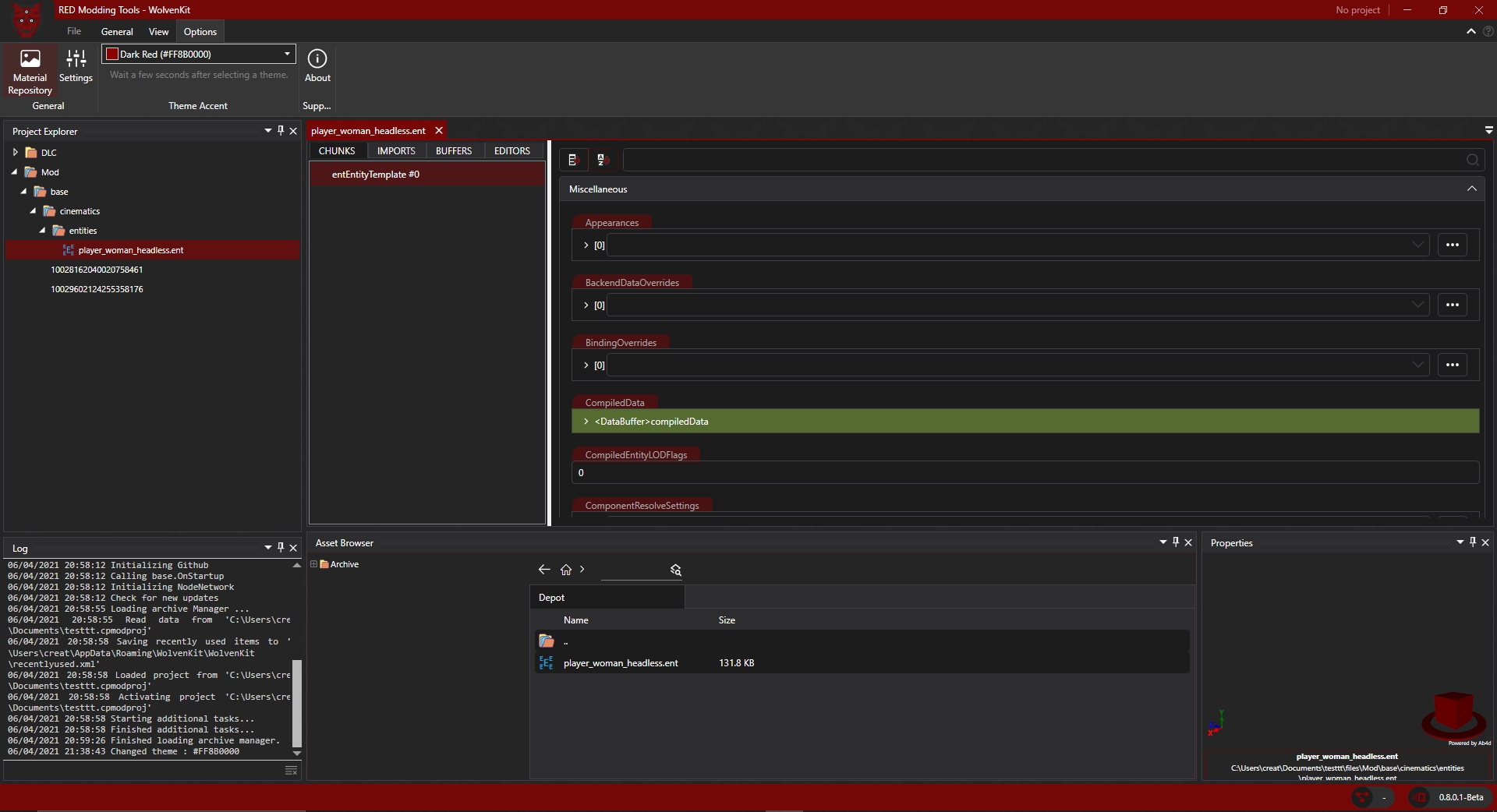
Task: Open Settings from the ribbon
Action: coord(76,65)
